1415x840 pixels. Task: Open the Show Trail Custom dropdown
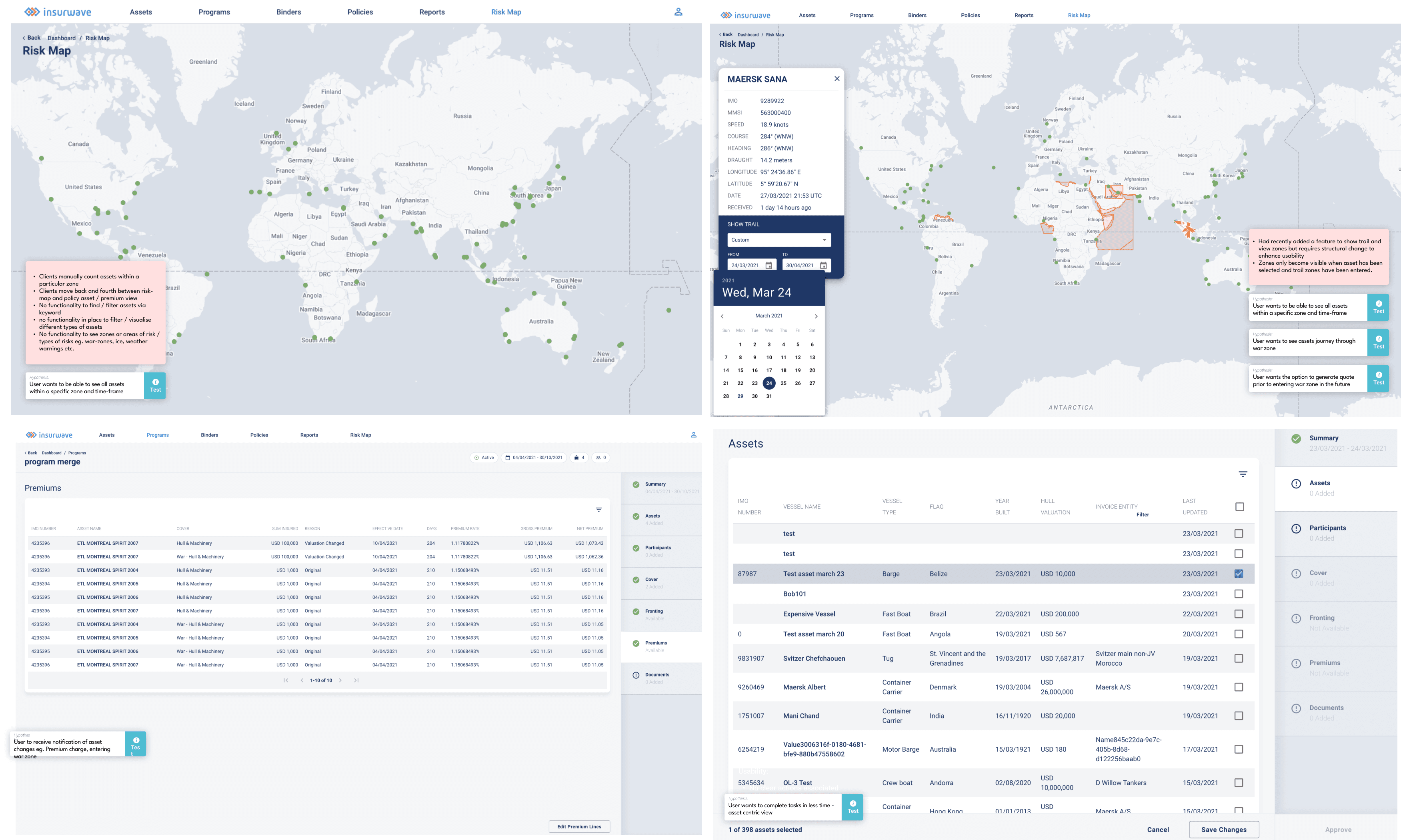[x=779, y=240]
